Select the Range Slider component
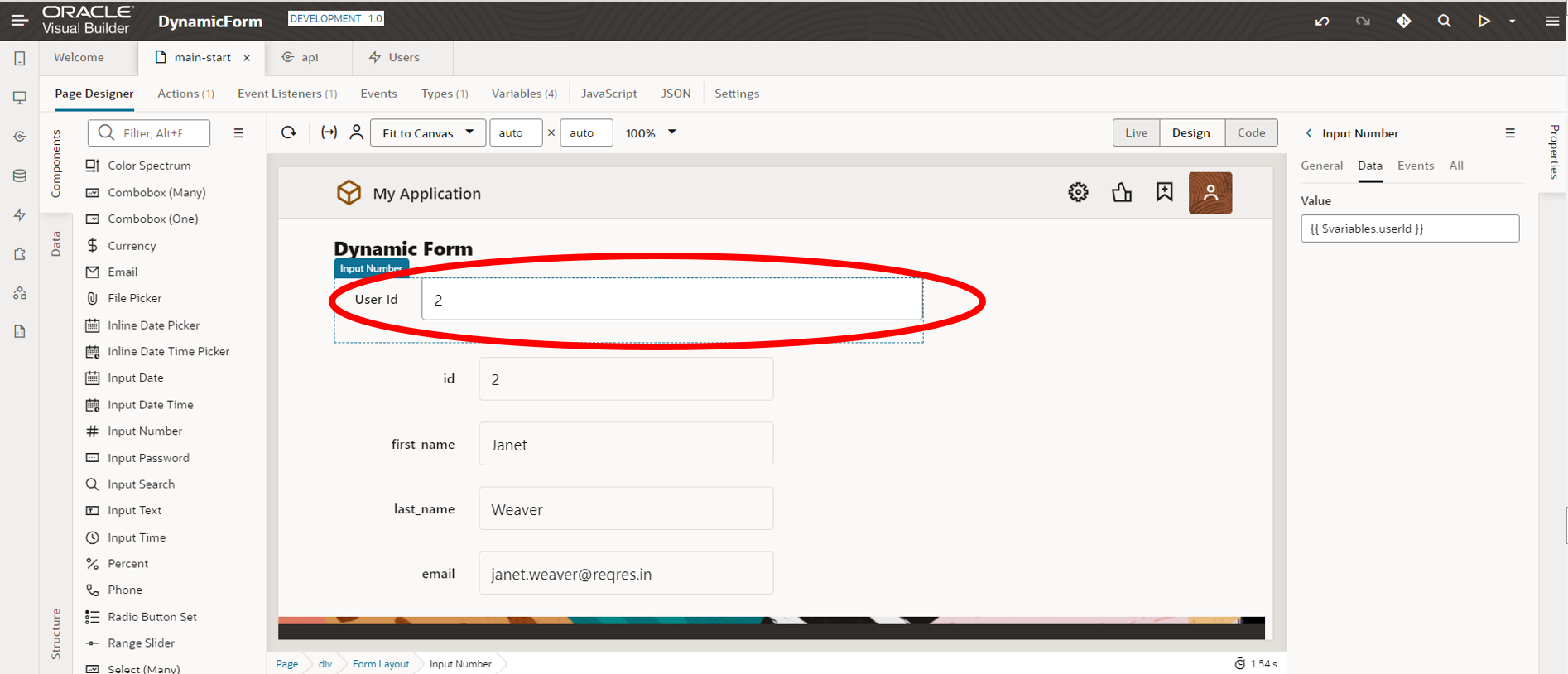Screen dimensions: 1568x674 (x=141, y=643)
